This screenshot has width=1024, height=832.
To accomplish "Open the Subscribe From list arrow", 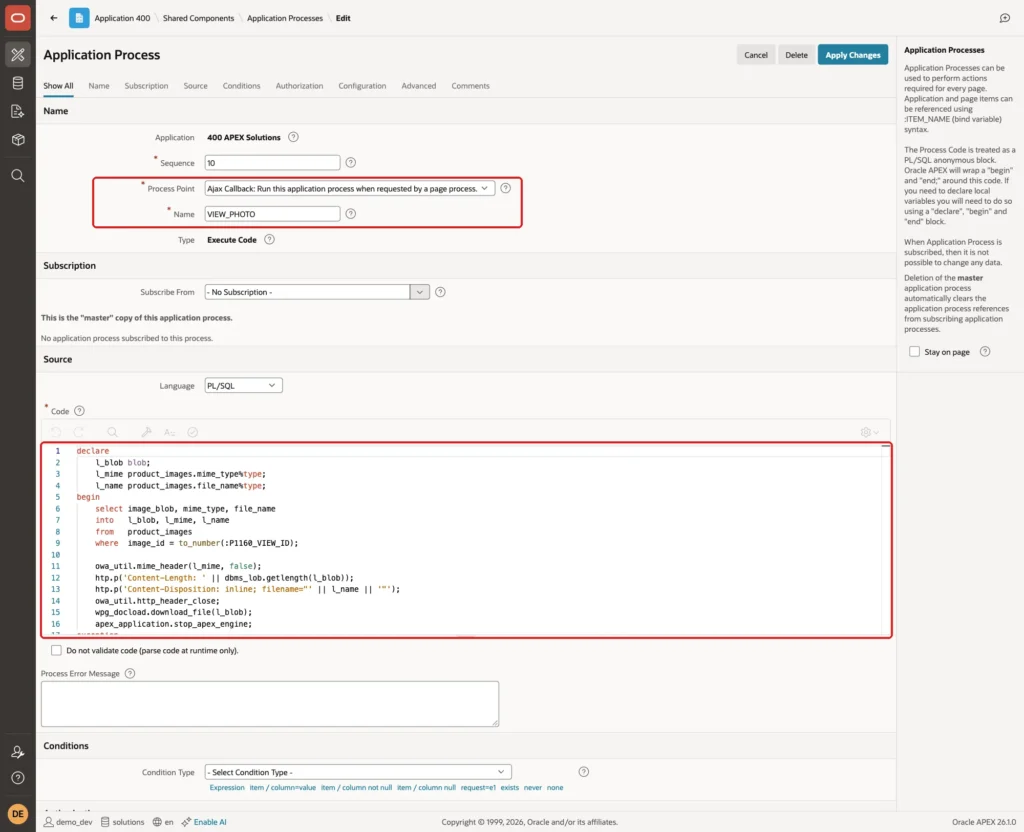I will click(x=419, y=292).
